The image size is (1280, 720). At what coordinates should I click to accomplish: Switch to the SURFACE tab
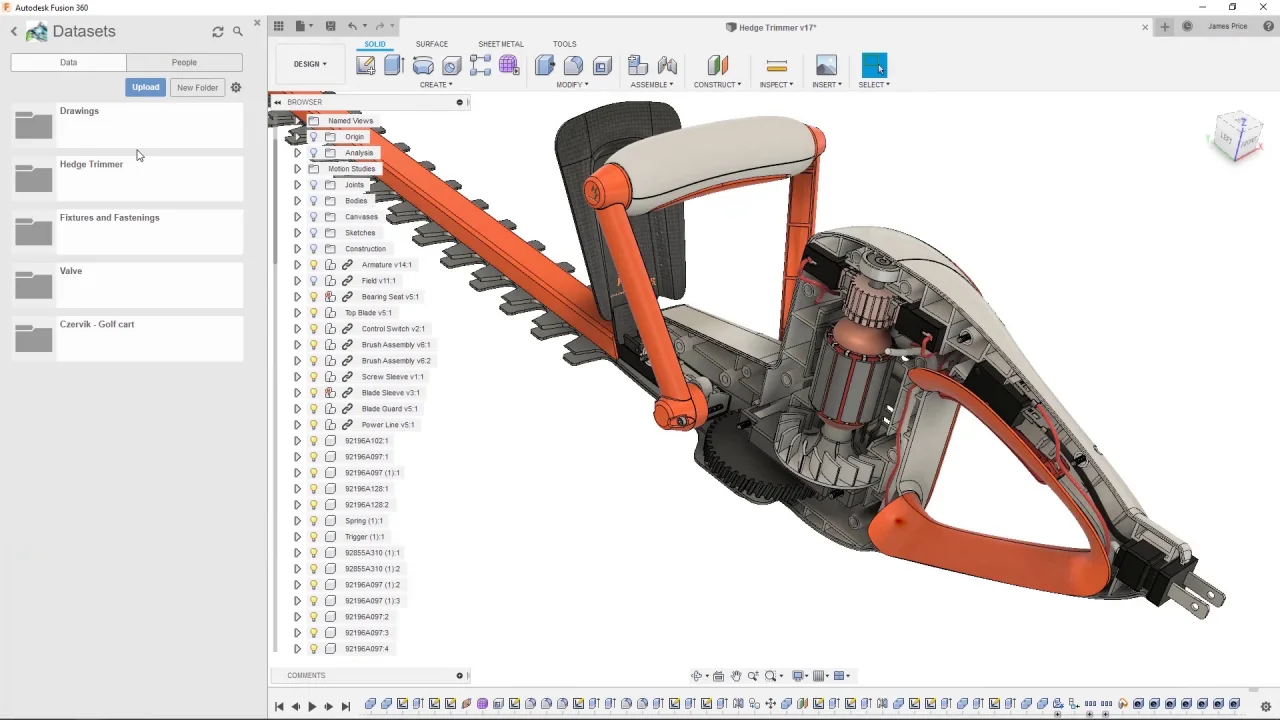(x=432, y=44)
